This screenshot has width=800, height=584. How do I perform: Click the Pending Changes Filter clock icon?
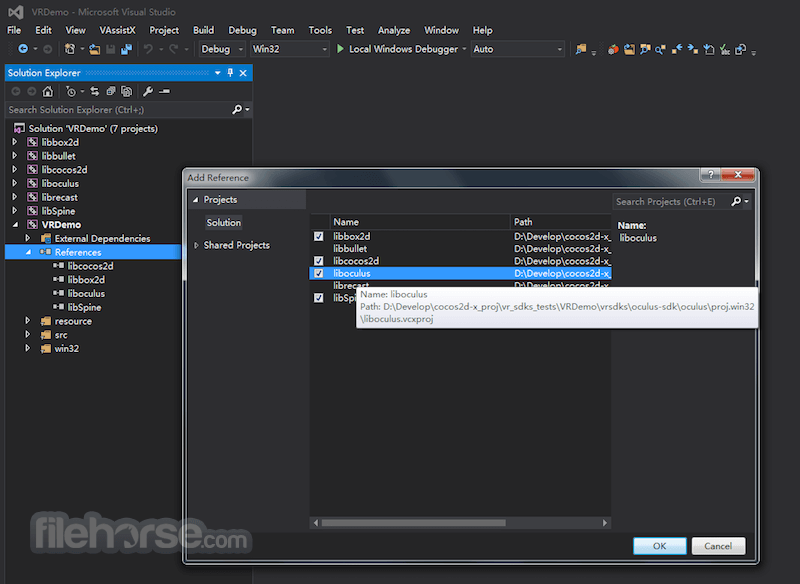[70, 91]
